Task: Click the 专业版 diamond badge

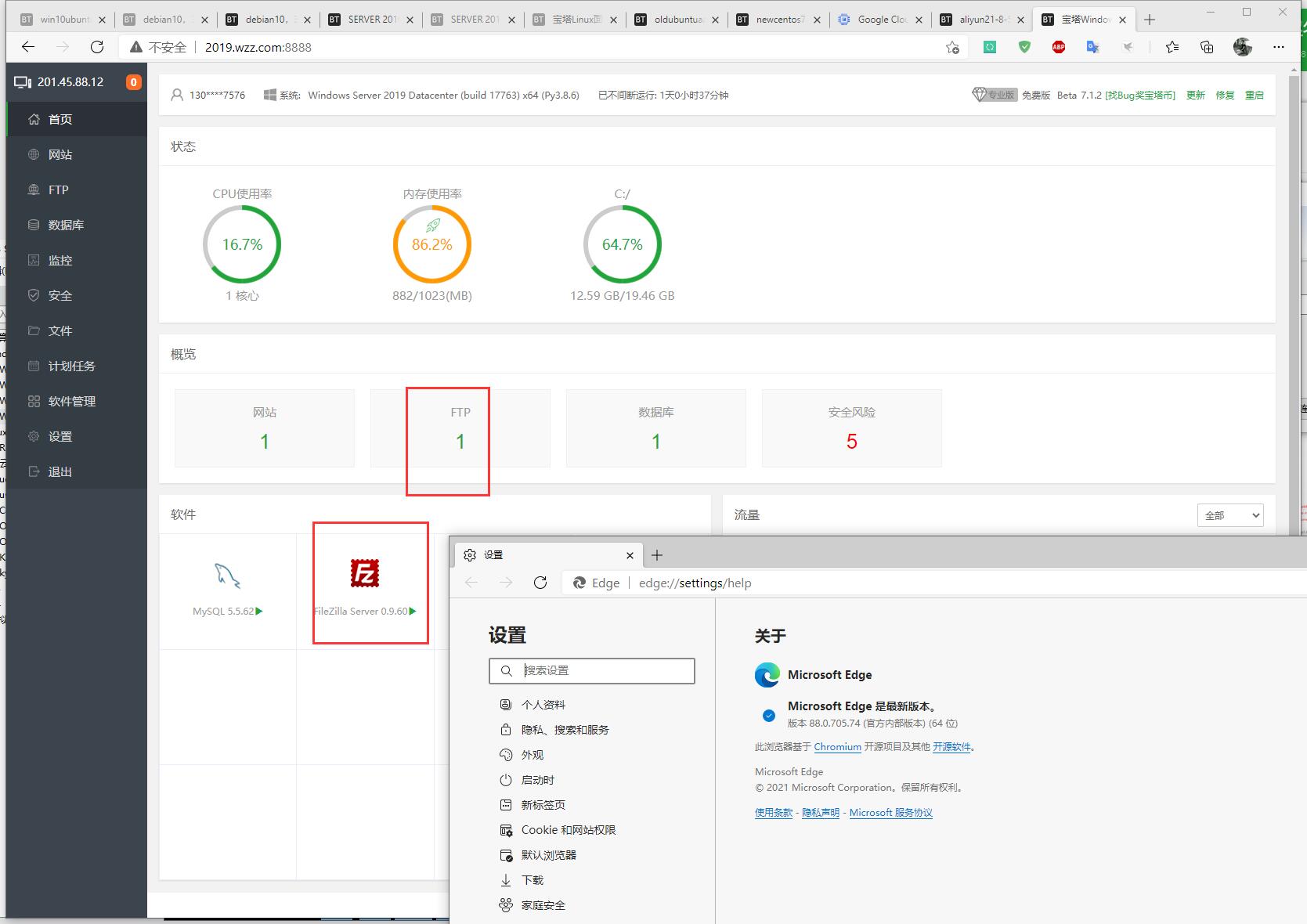Action: tap(995, 95)
